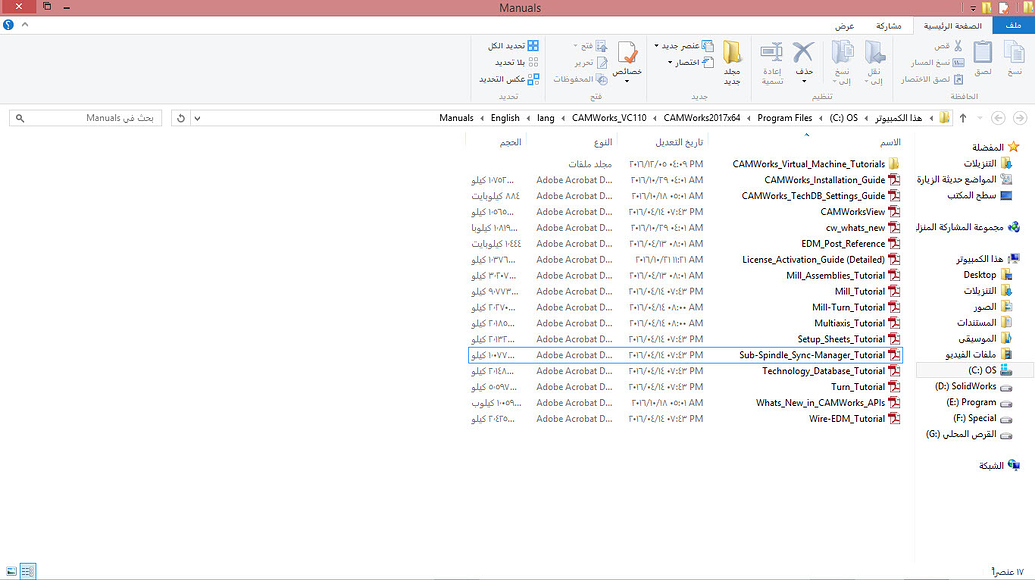Open the New Item (عنصر جديد) dropdown
This screenshot has width=1035, height=580.
(684, 46)
